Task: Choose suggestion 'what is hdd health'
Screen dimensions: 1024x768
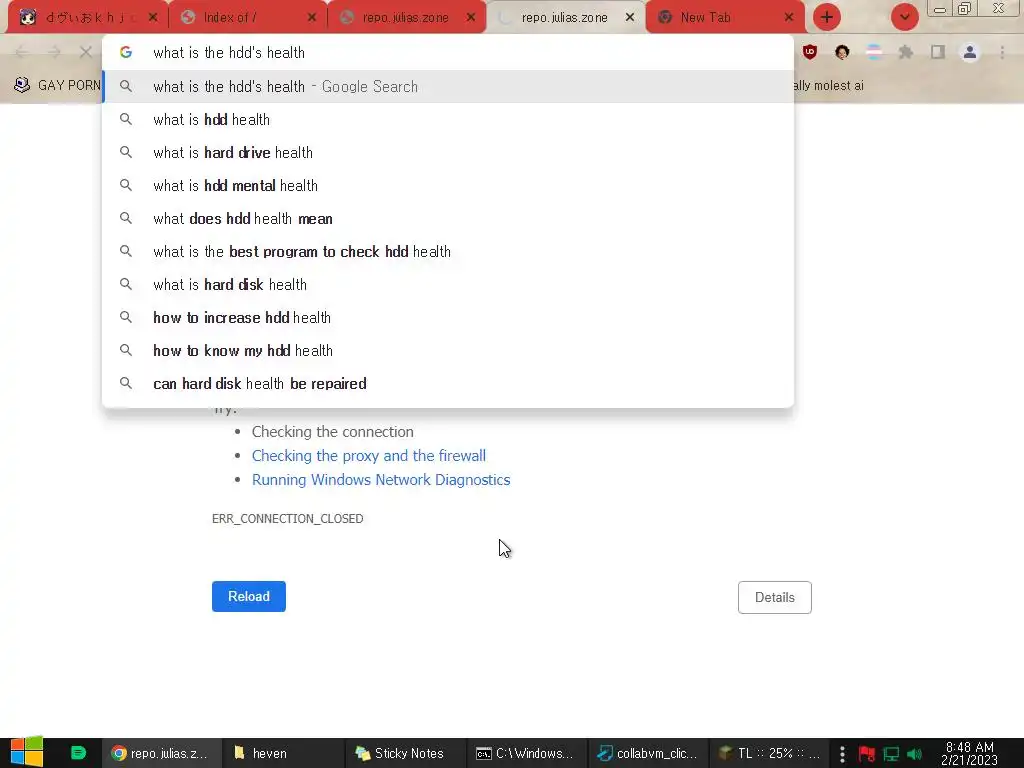Action: 448,120
